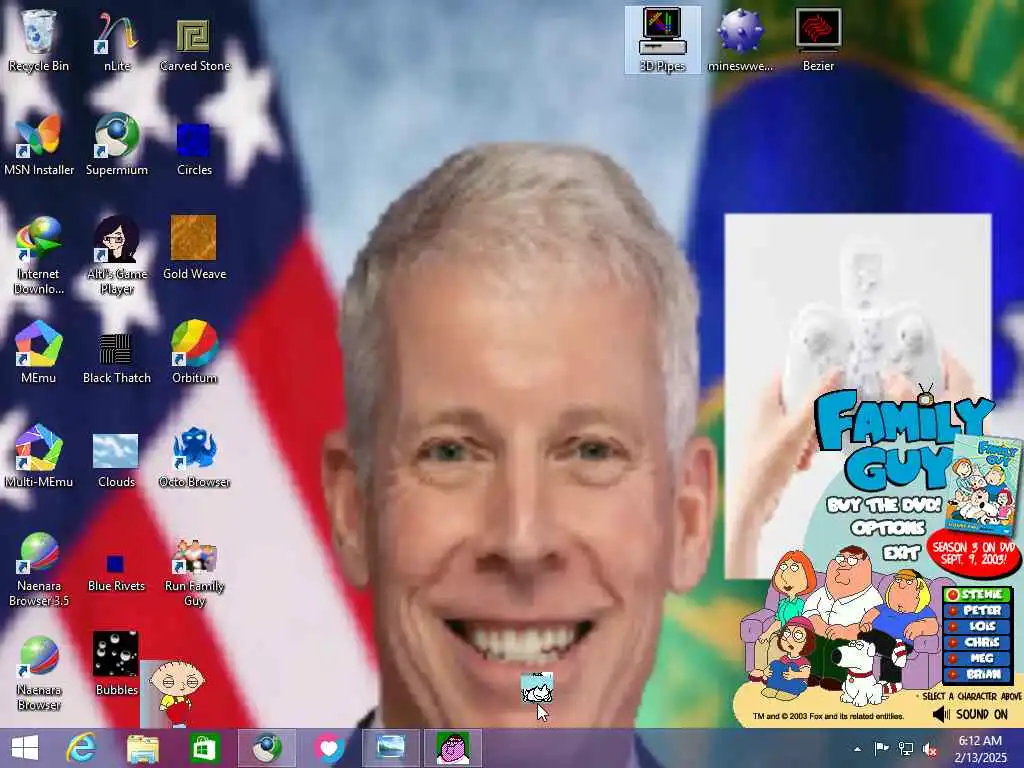Select the Peter character option
The image size is (1024, 768).
tap(978, 611)
